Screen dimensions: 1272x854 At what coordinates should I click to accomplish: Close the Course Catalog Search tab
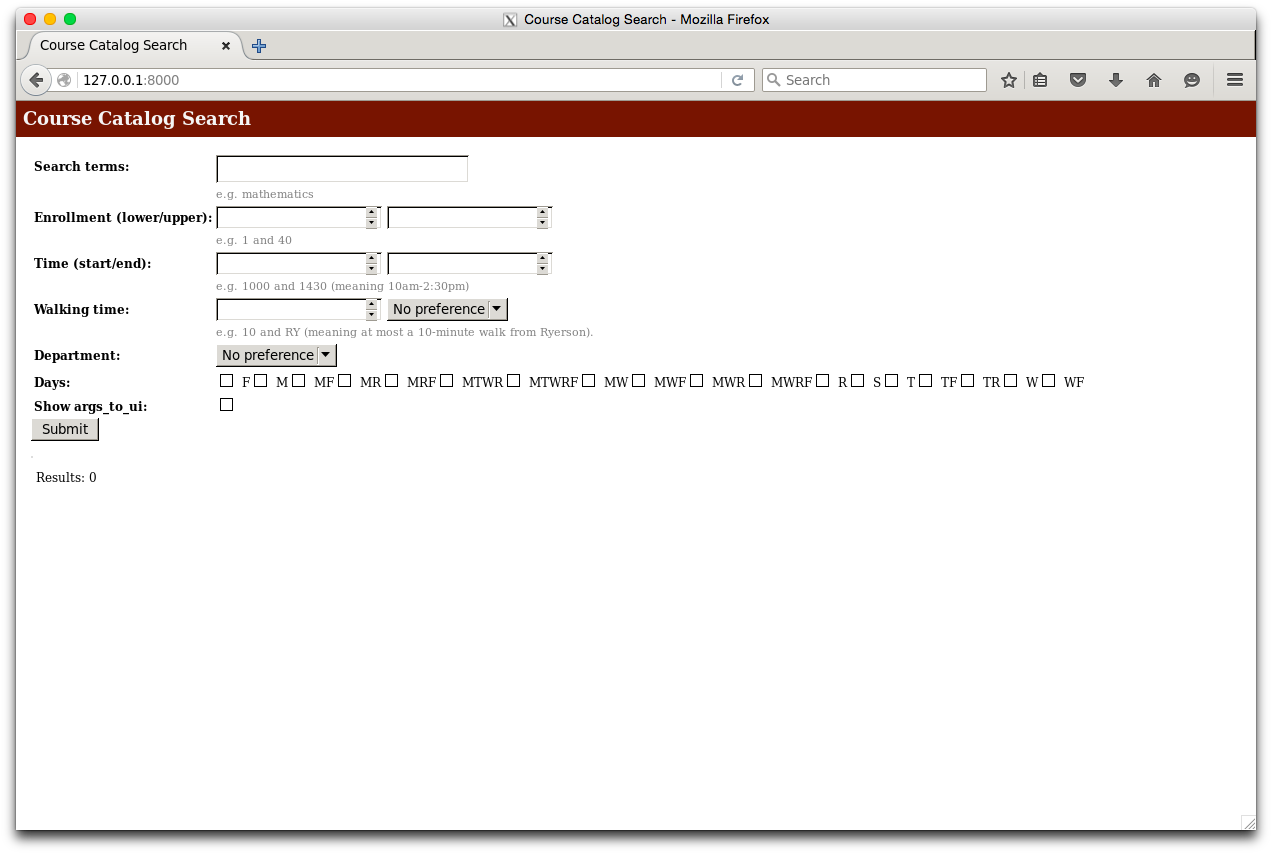226,46
